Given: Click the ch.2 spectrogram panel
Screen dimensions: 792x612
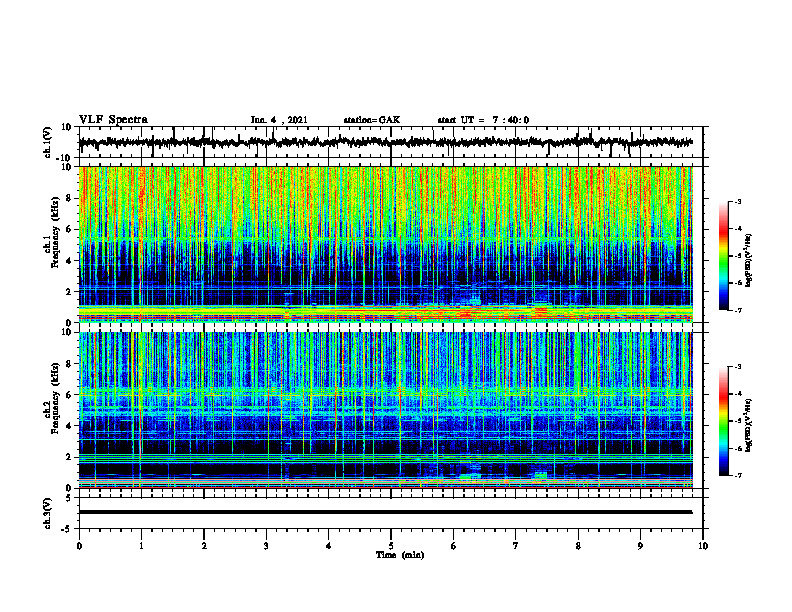Looking at the screenshot, I should coord(385,410).
